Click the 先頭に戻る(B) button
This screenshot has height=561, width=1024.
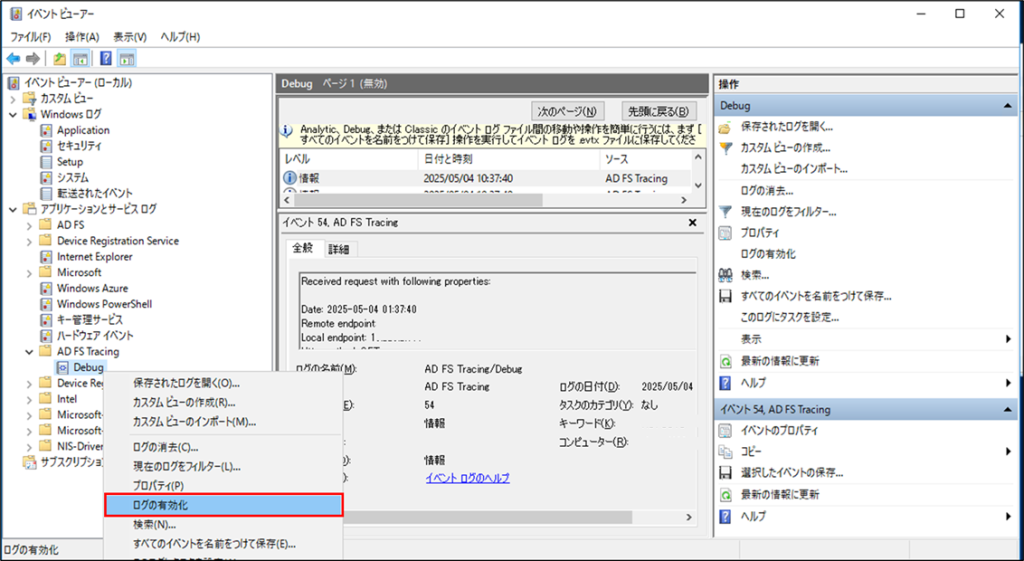pyautogui.click(x=658, y=111)
